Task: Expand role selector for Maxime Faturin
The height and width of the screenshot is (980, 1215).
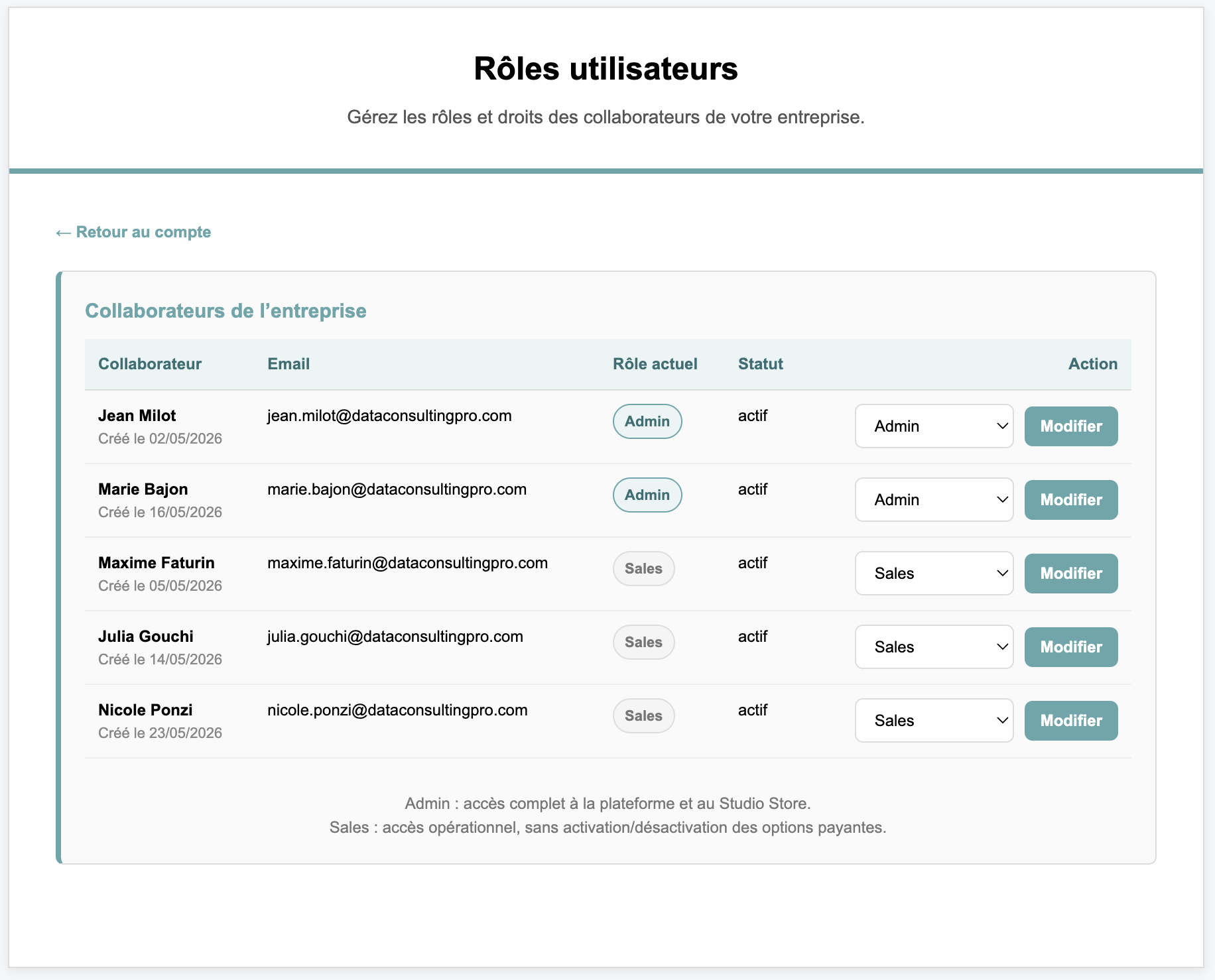Action: (934, 574)
